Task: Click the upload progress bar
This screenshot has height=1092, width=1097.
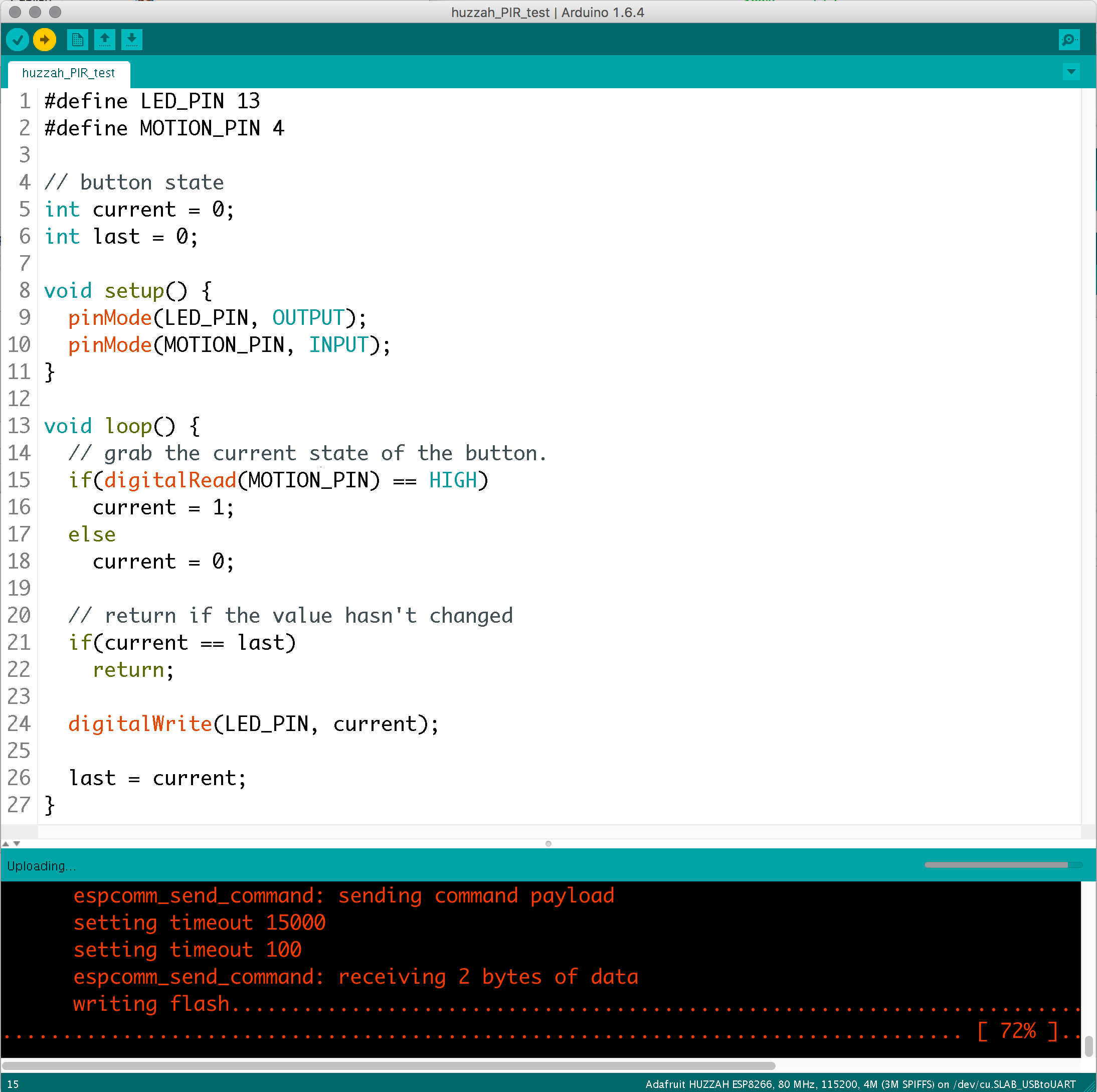Action: [x=1003, y=865]
